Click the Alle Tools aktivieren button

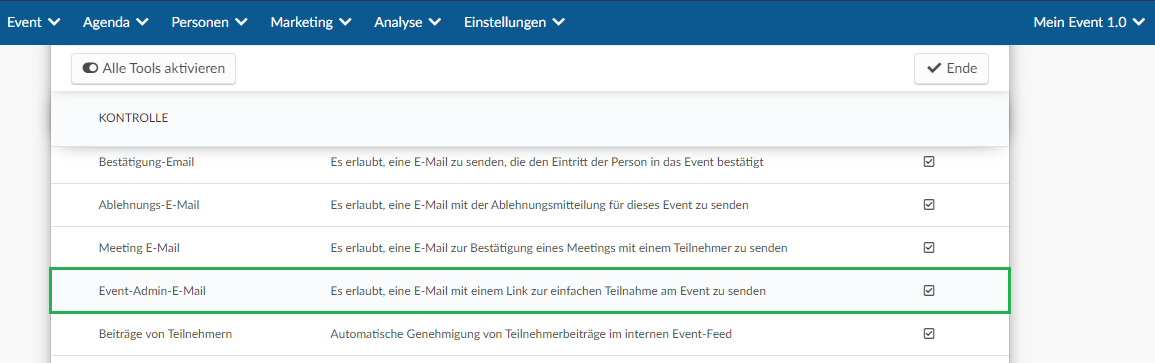153,68
